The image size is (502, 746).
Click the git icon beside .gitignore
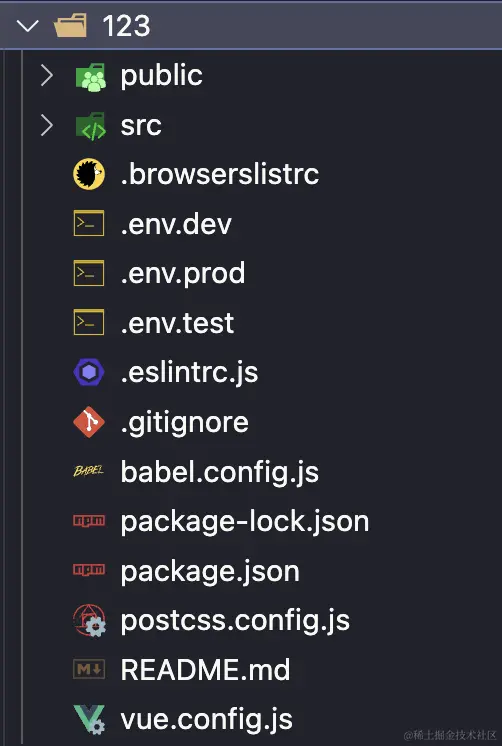(x=89, y=422)
